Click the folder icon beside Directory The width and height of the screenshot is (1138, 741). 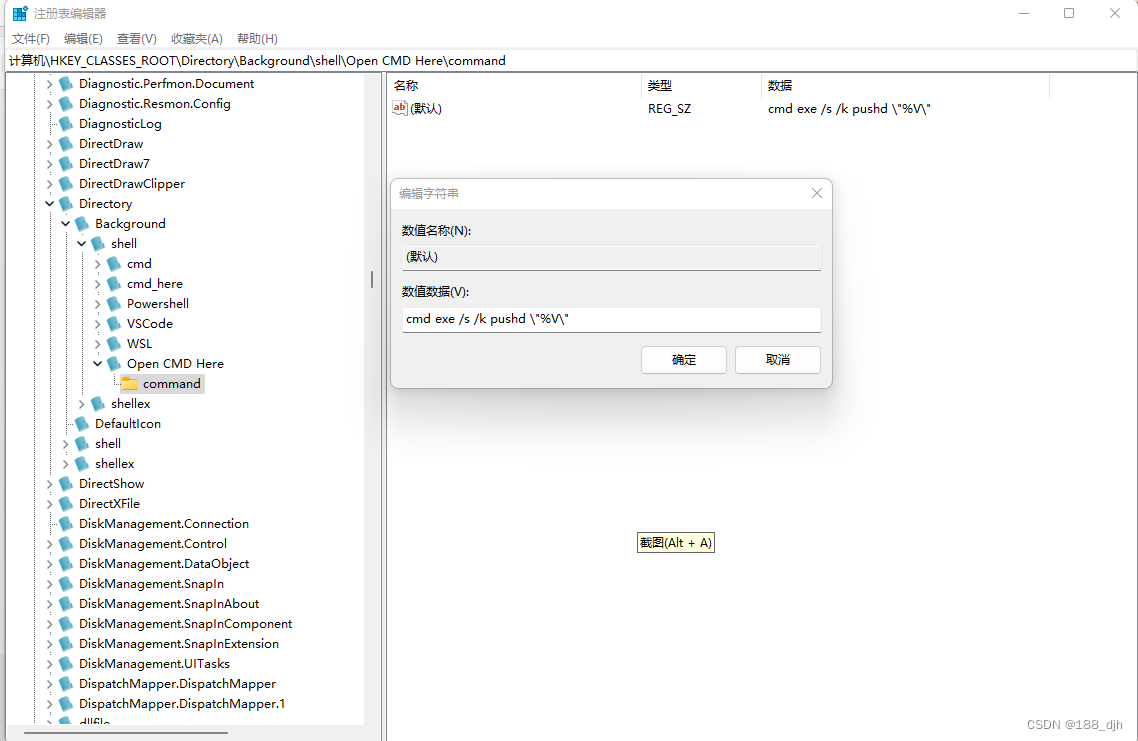[66, 203]
